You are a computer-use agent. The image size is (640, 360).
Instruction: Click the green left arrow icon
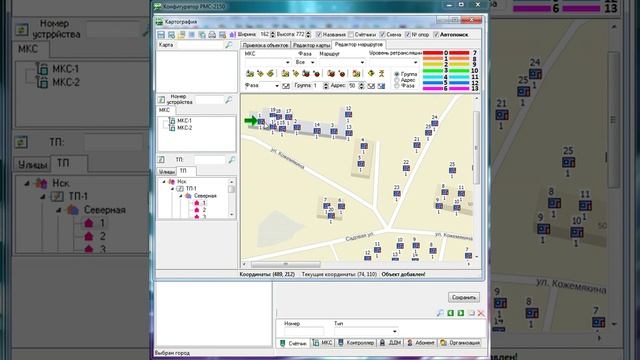click(x=451, y=313)
